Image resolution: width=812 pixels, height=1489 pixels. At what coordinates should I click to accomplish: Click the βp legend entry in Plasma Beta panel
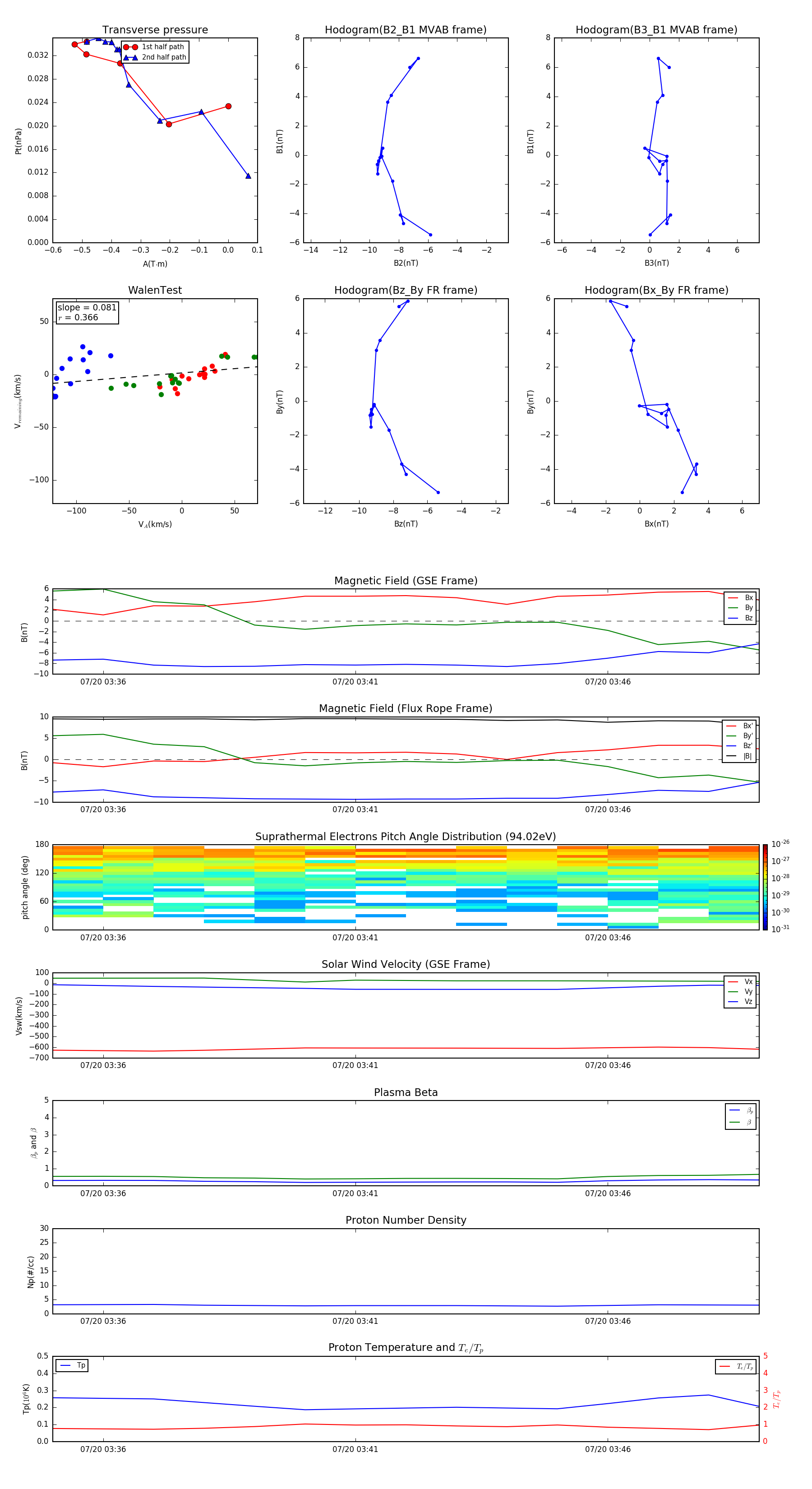(741, 1110)
